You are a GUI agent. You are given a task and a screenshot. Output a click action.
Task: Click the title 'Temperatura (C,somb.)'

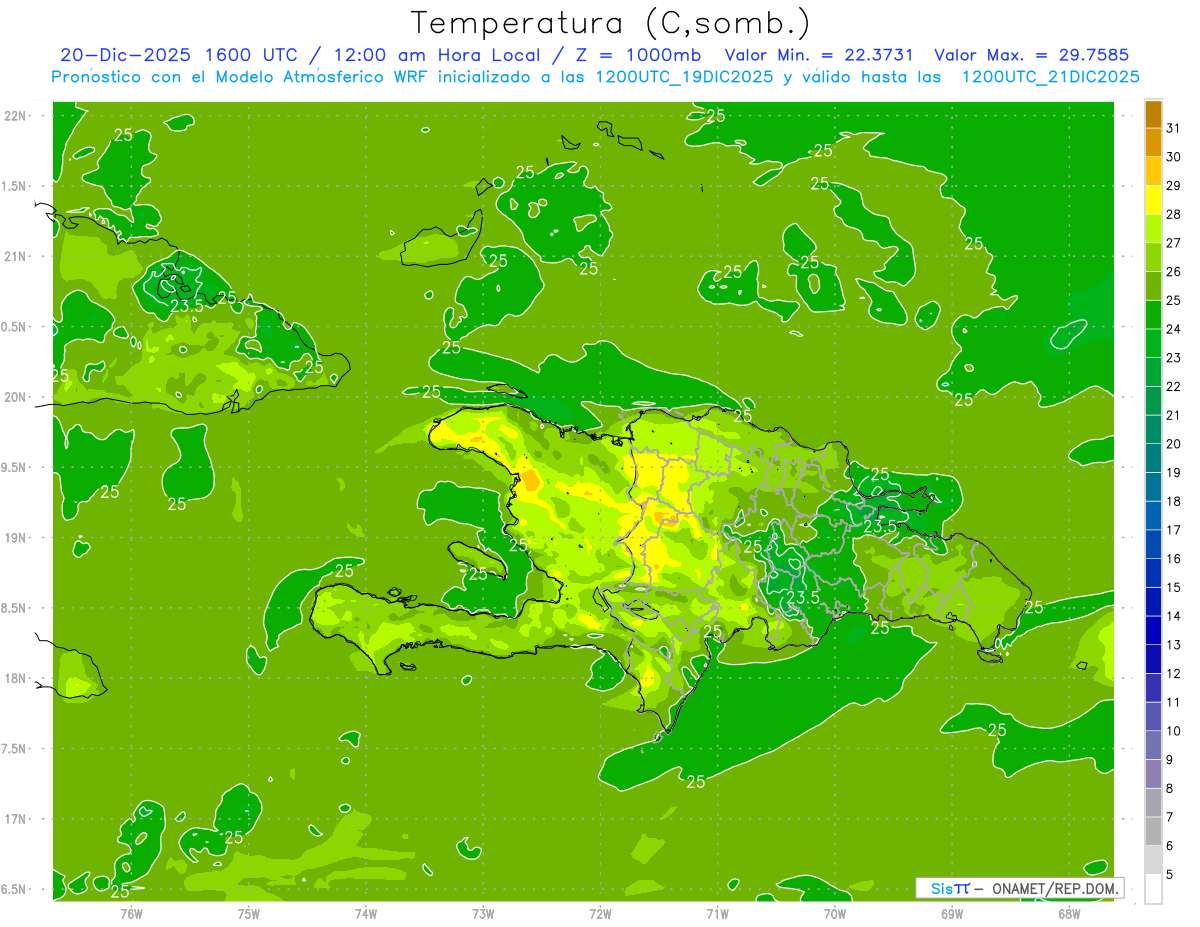(x=611, y=23)
